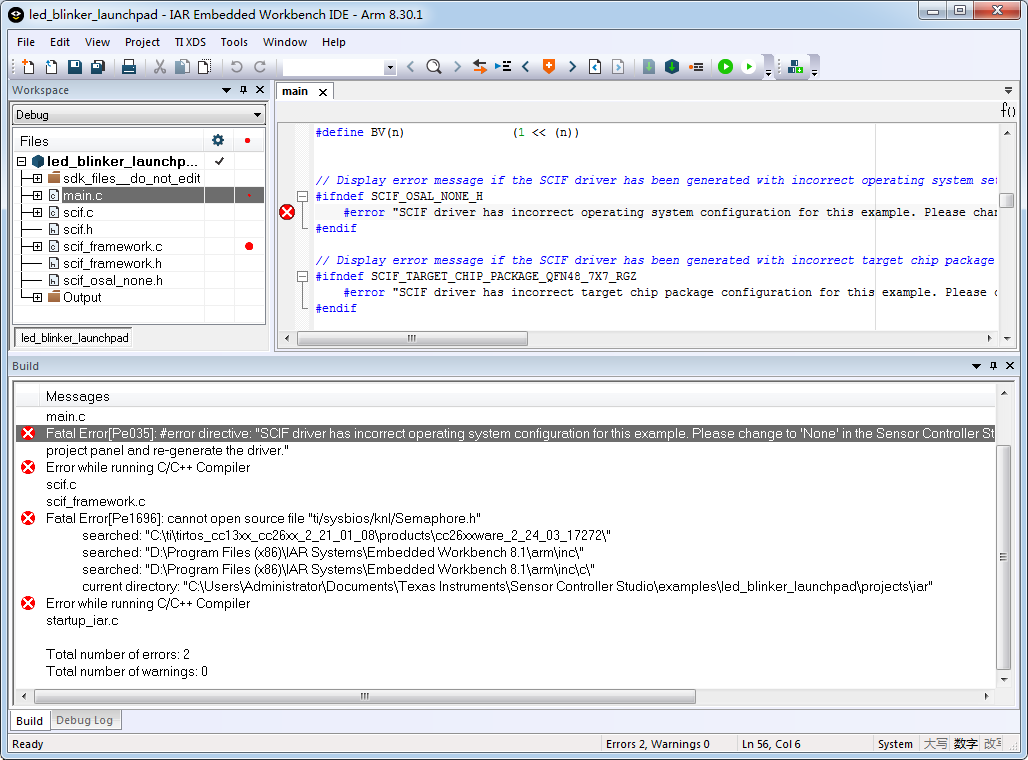Image resolution: width=1028 pixels, height=760 pixels.
Task: Select the Pe1696 Semaphore.h fatal error message
Action: (x=264, y=519)
